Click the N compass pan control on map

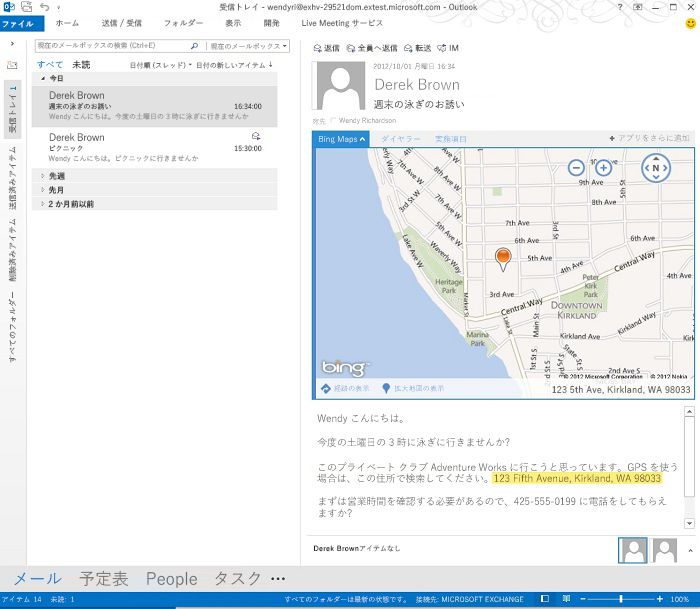pos(656,168)
